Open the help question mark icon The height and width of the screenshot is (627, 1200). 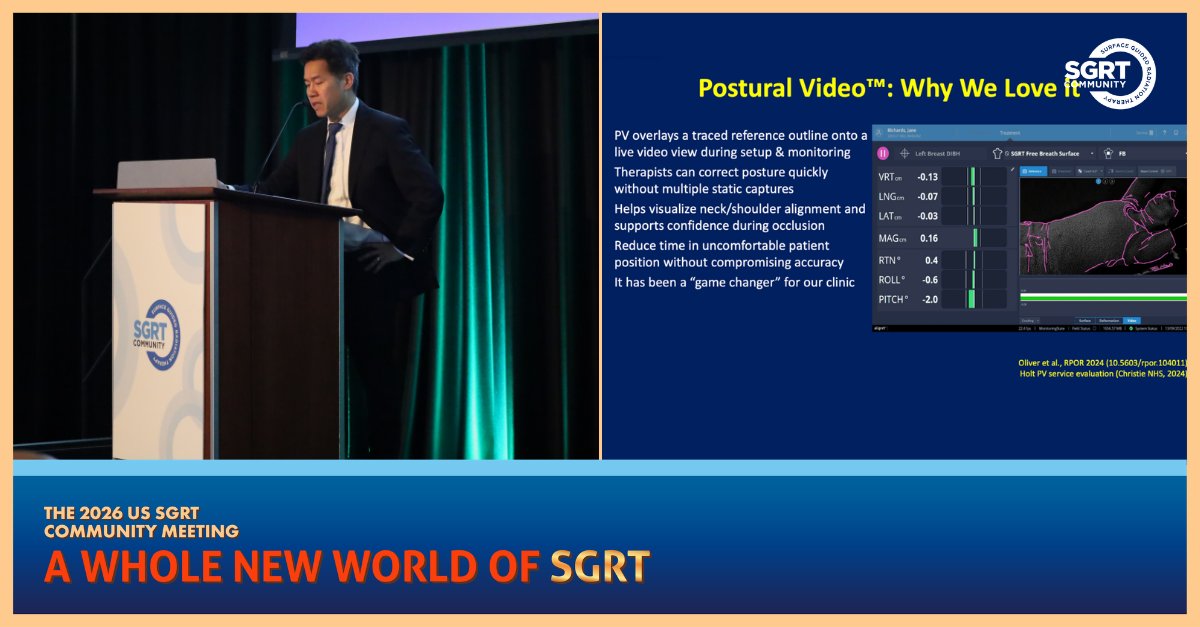click(1164, 133)
